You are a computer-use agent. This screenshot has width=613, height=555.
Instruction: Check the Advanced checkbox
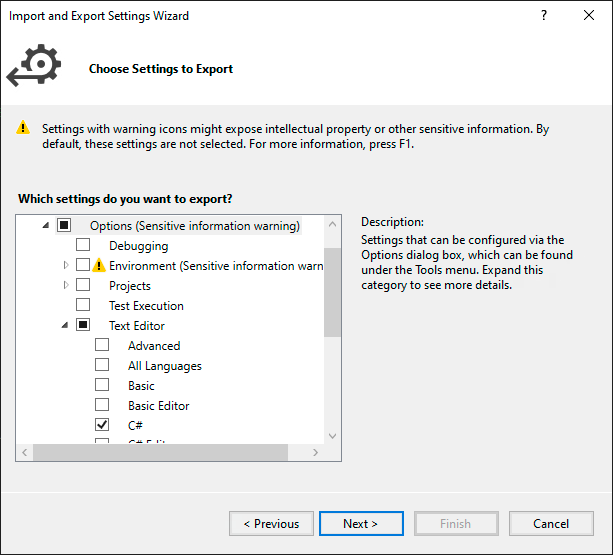(102, 345)
